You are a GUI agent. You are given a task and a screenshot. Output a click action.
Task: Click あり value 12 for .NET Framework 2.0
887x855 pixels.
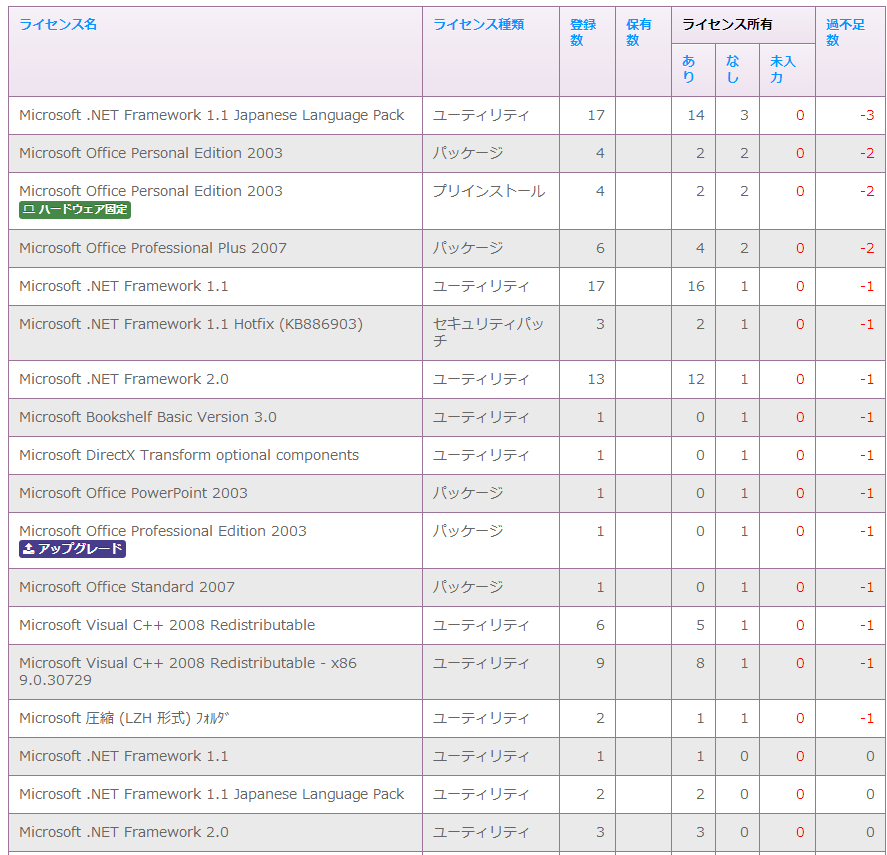pos(696,379)
